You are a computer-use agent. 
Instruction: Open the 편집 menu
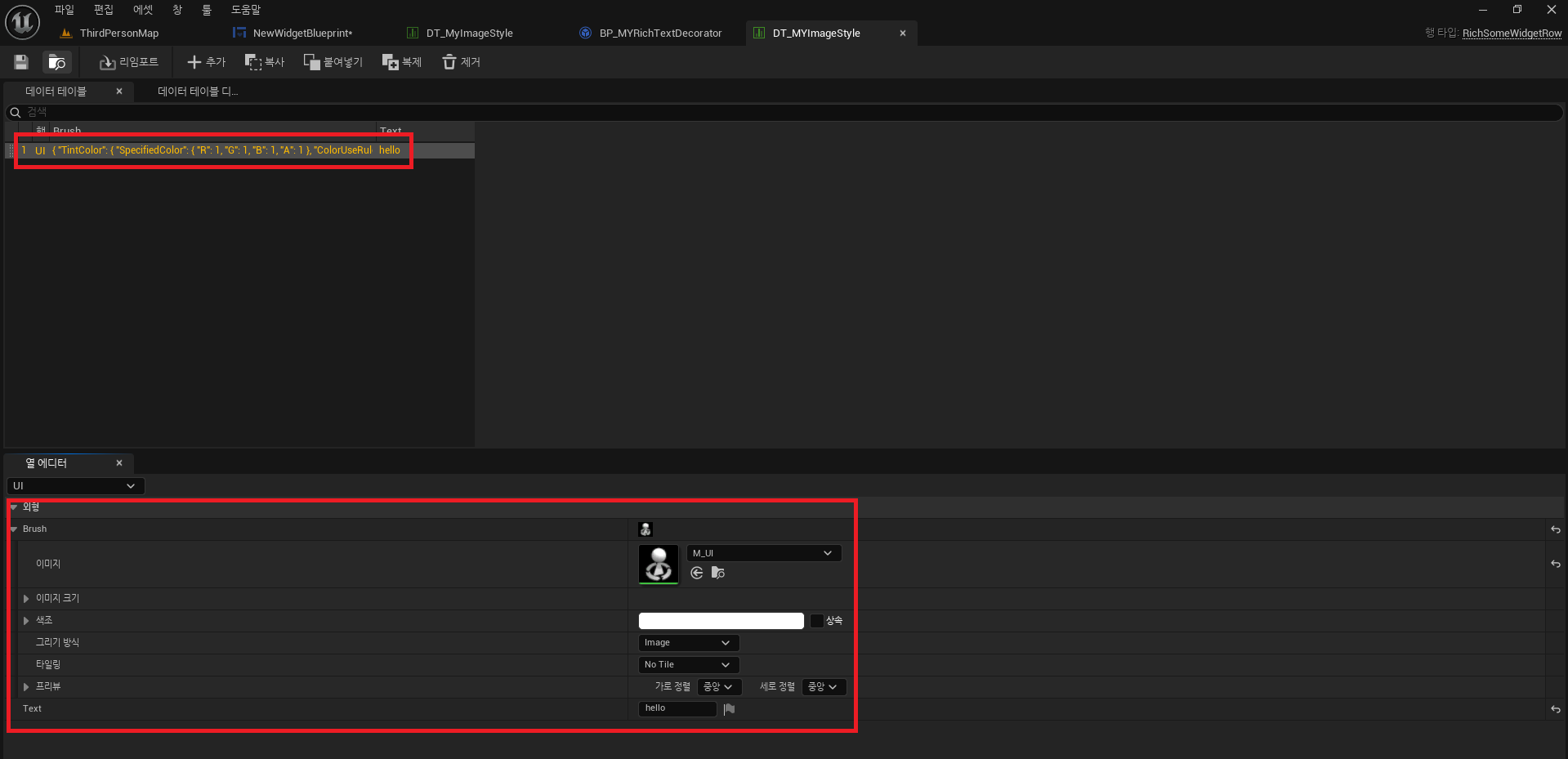click(104, 10)
